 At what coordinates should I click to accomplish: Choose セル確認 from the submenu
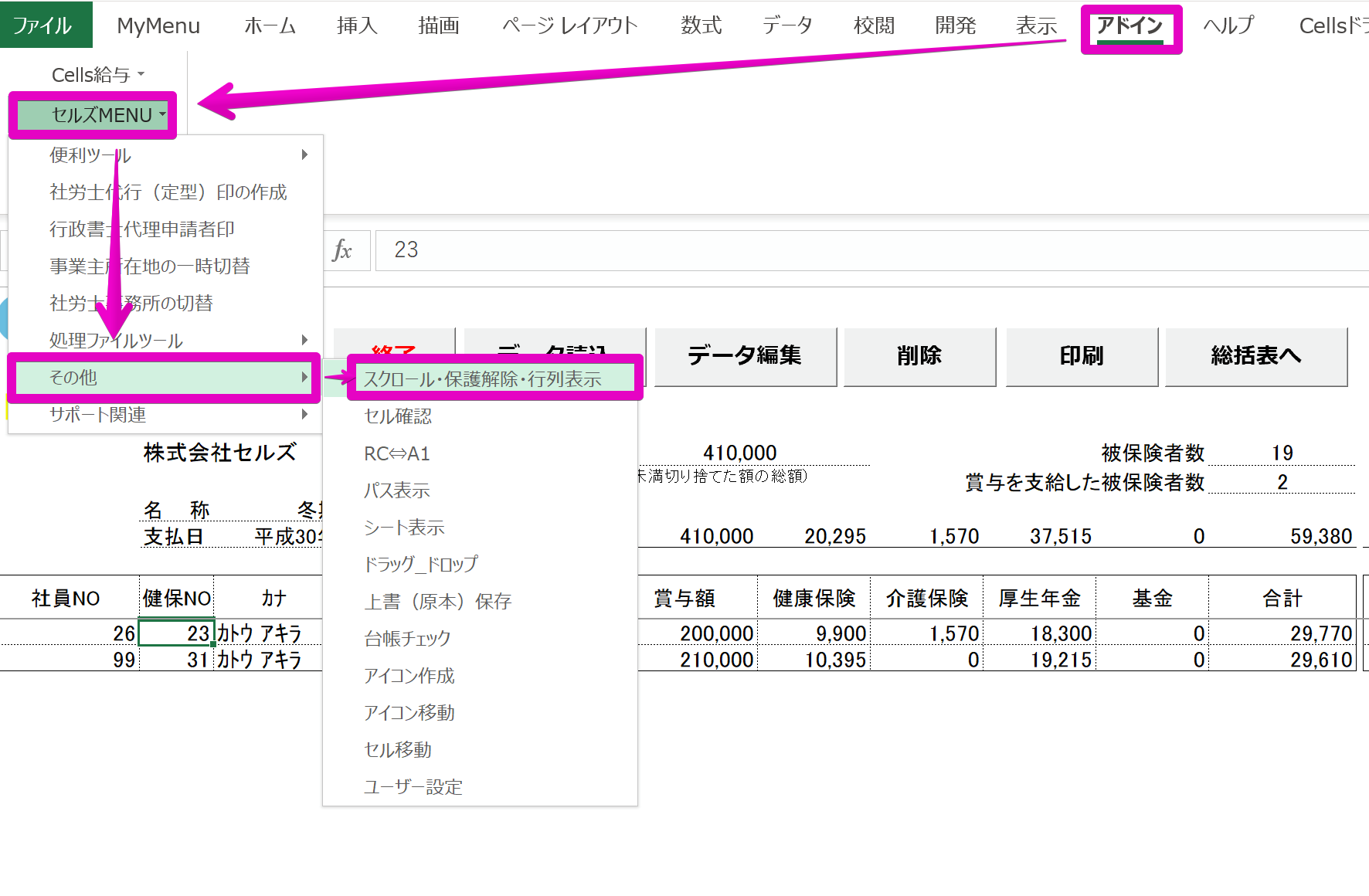coord(399,416)
